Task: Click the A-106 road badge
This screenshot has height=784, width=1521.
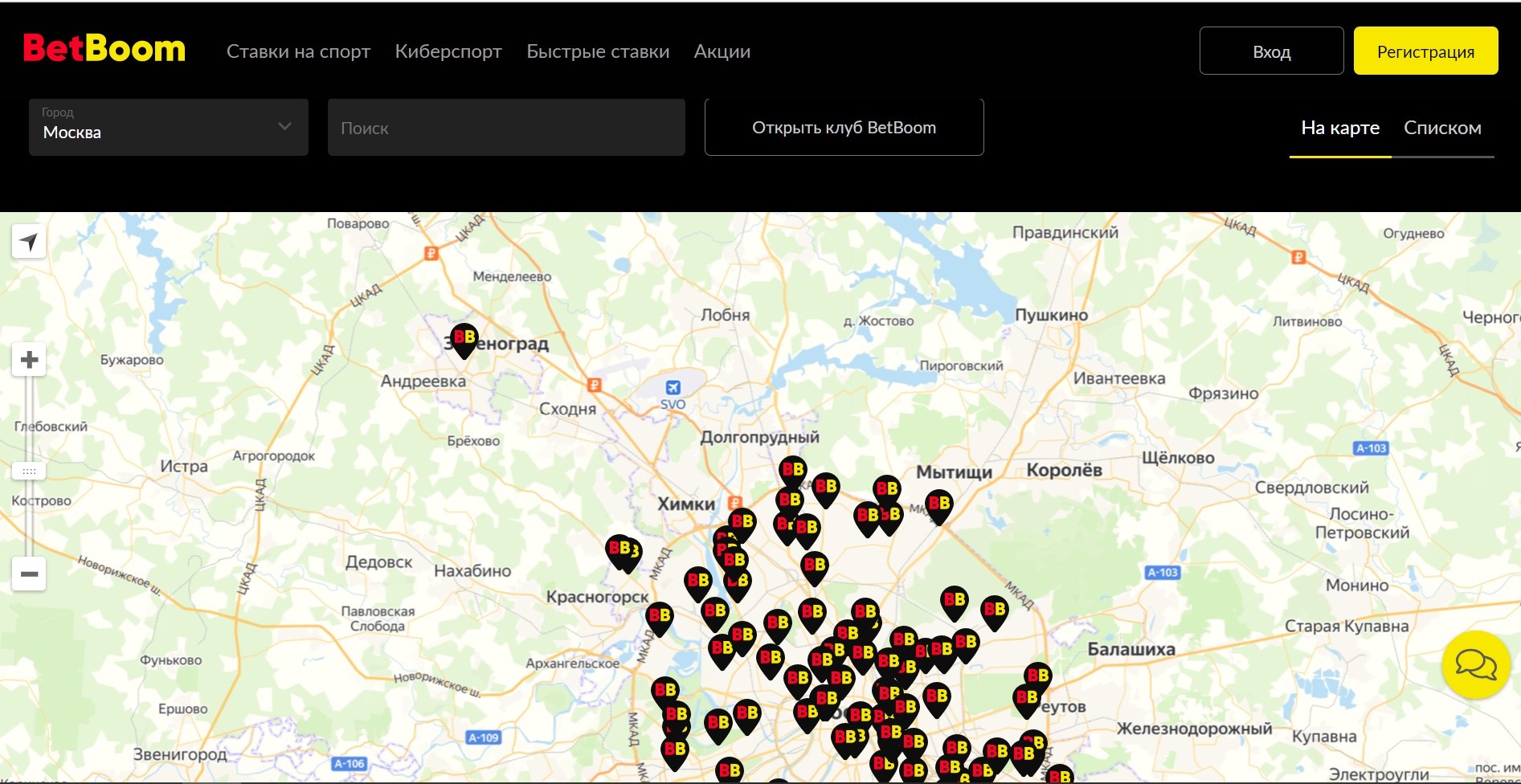Action: [350, 764]
